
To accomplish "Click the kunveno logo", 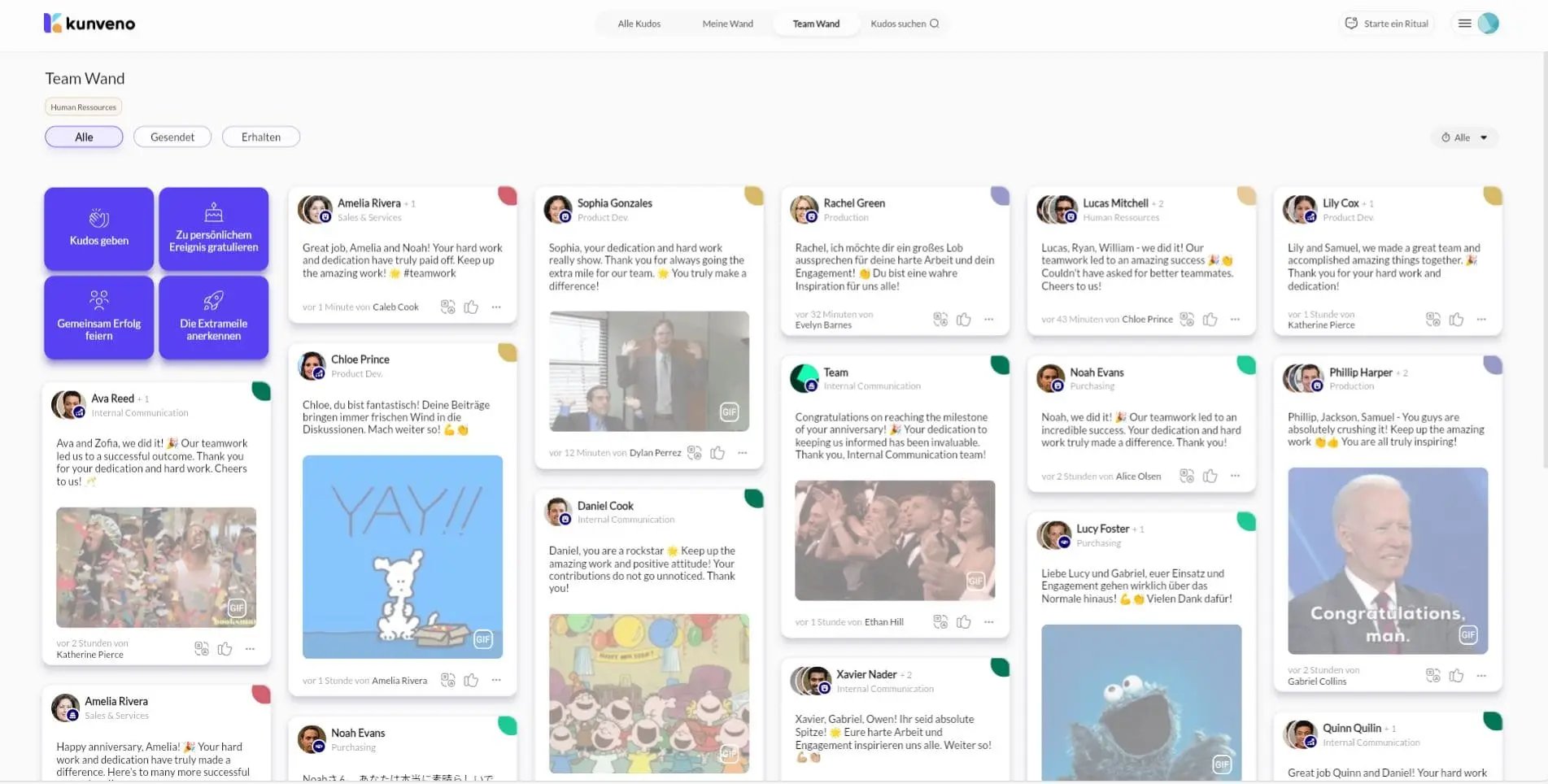I will (89, 24).
